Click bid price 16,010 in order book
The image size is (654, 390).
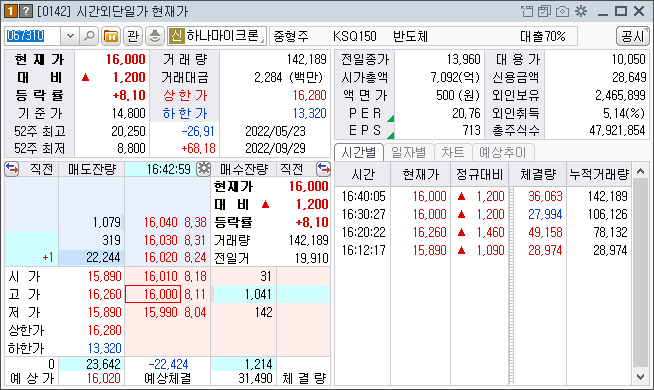161,276
